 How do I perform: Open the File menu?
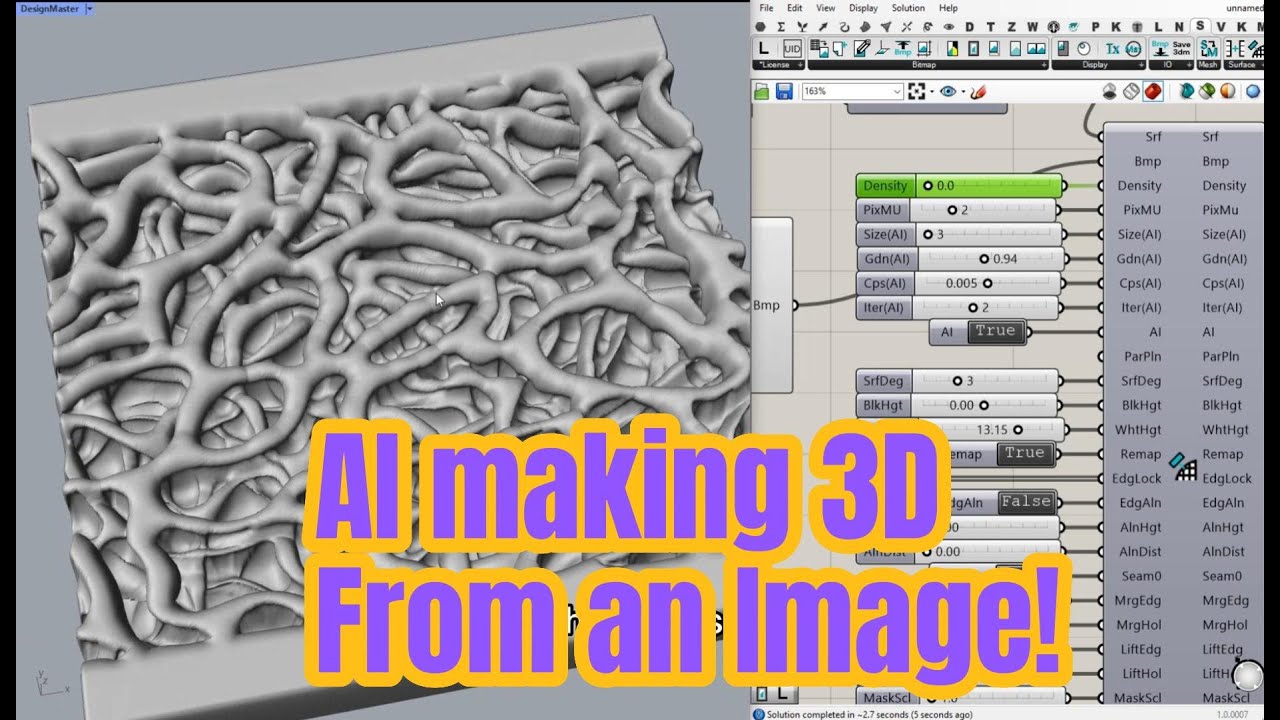pyautogui.click(x=766, y=8)
